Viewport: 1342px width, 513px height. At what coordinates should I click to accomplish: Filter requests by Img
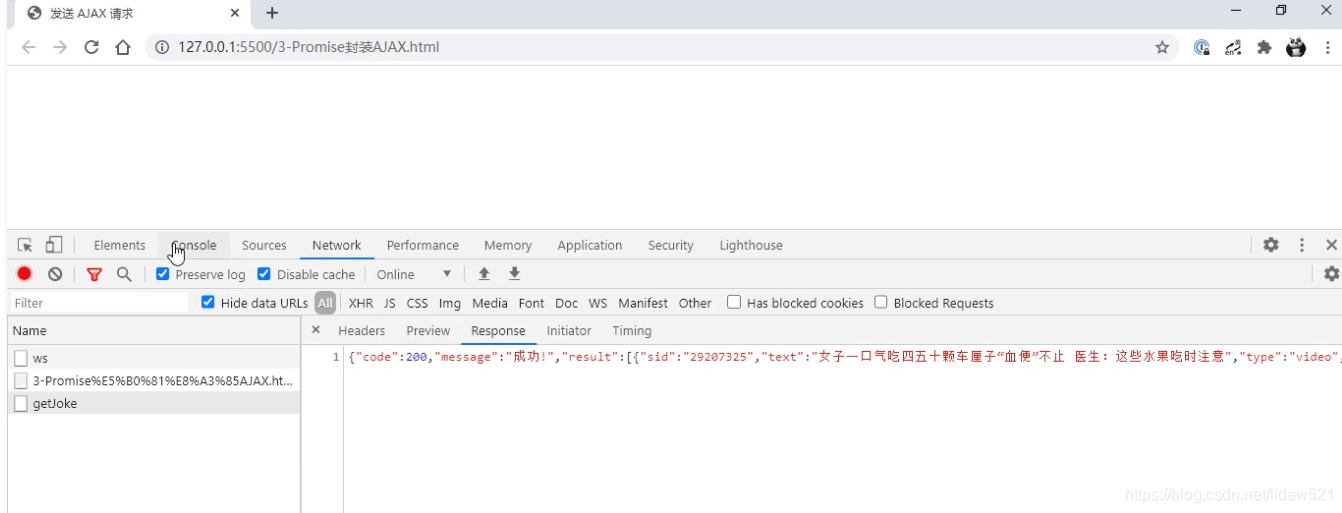pyautogui.click(x=450, y=303)
